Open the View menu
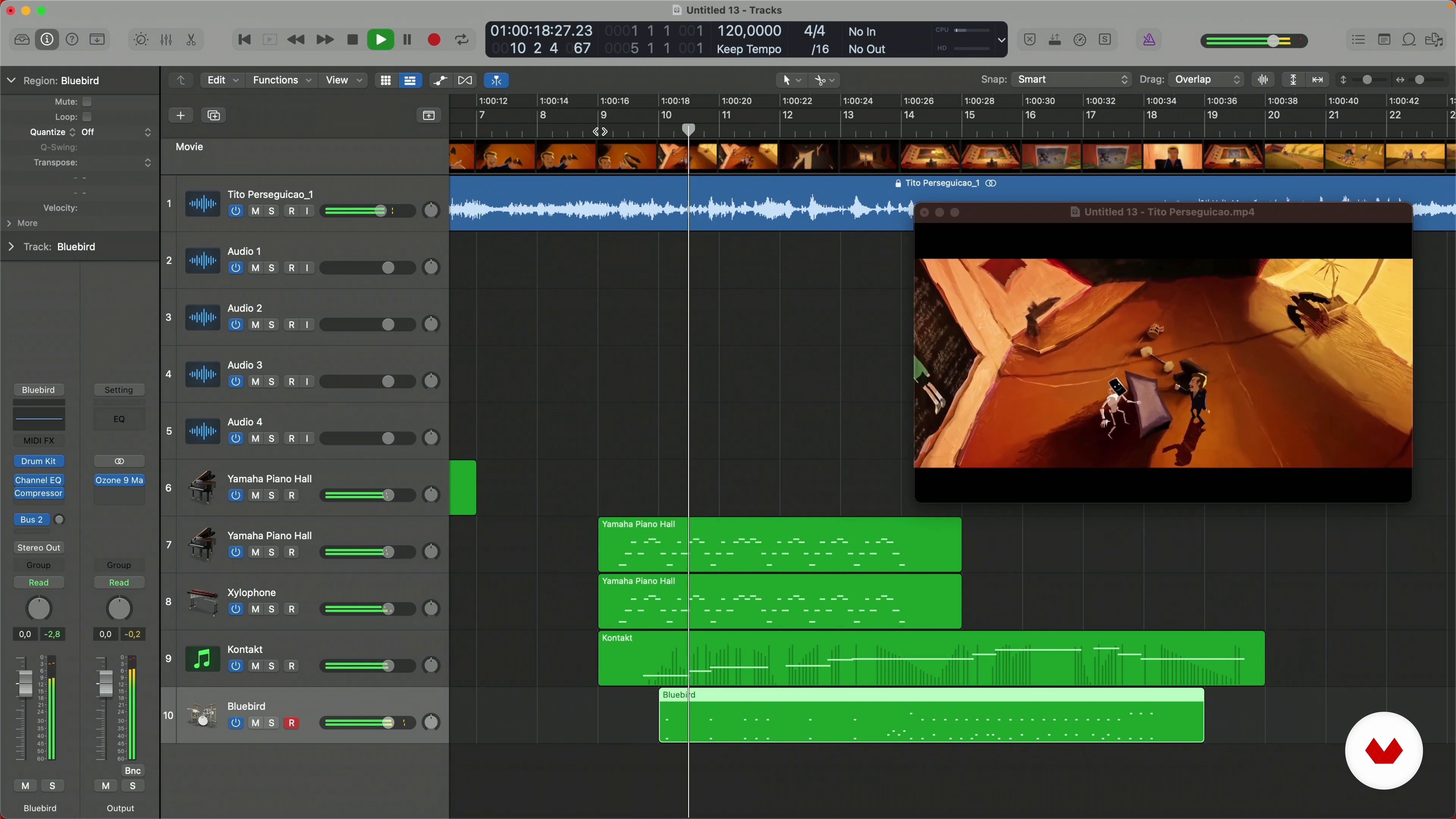1456x819 pixels. [x=343, y=80]
